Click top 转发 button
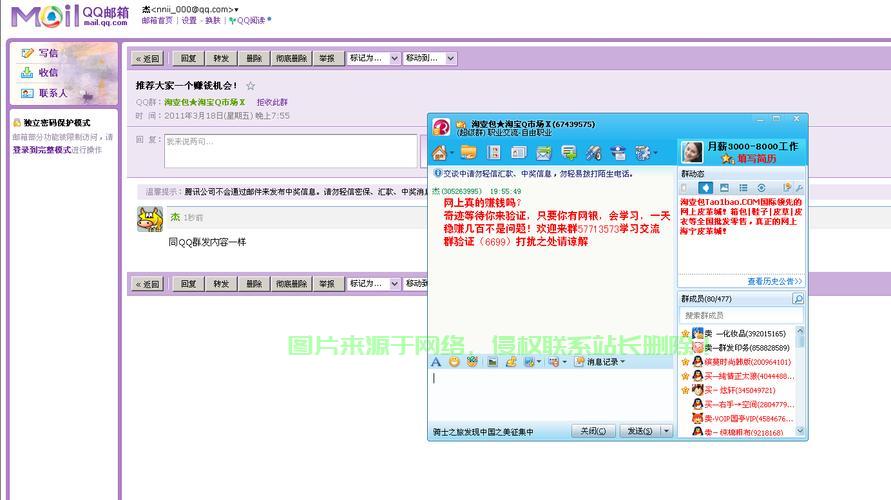The image size is (891, 500). pos(221,59)
